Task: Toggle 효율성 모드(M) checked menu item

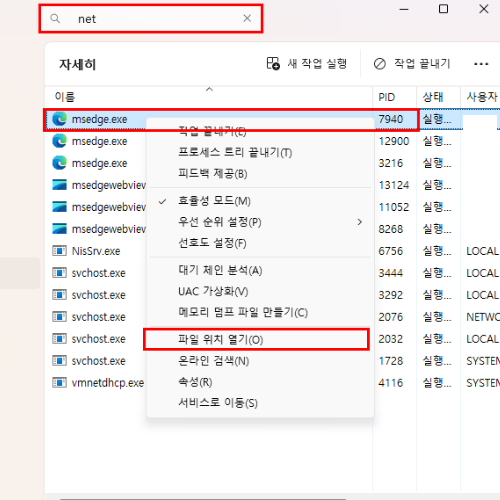Action: (x=214, y=201)
